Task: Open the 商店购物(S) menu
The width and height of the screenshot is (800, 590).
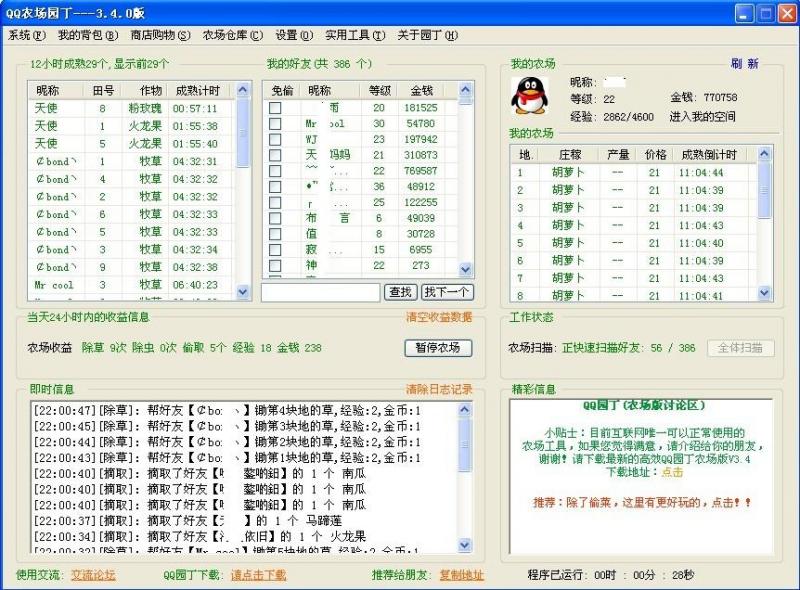Action: pyautogui.click(x=160, y=35)
